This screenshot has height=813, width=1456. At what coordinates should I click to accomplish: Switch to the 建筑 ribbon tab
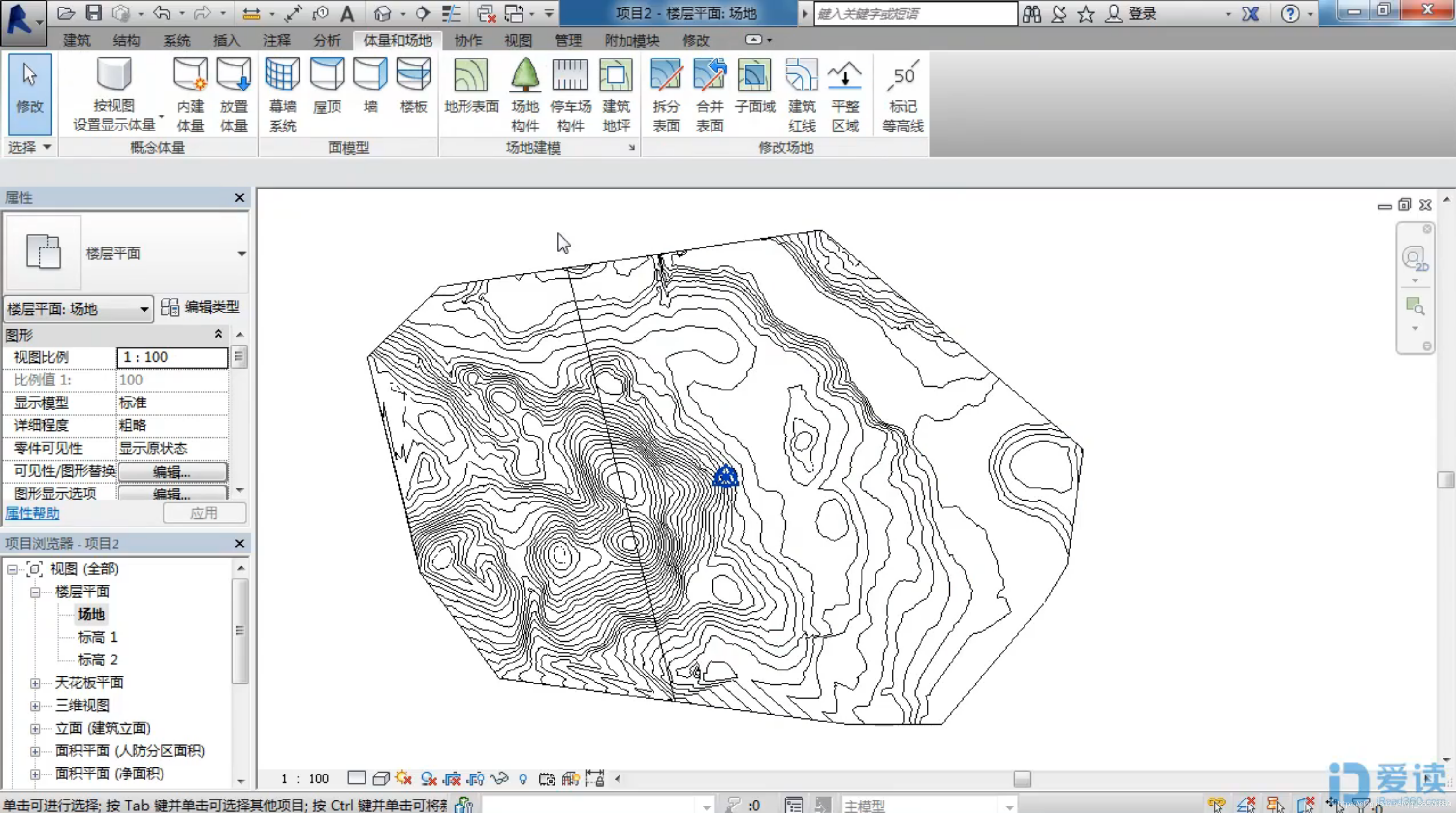[x=76, y=40]
